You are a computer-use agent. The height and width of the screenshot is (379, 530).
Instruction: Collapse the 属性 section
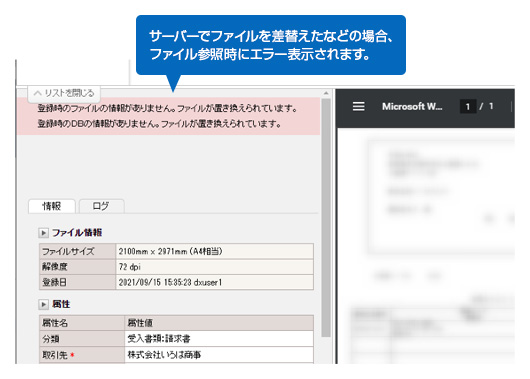(43, 305)
